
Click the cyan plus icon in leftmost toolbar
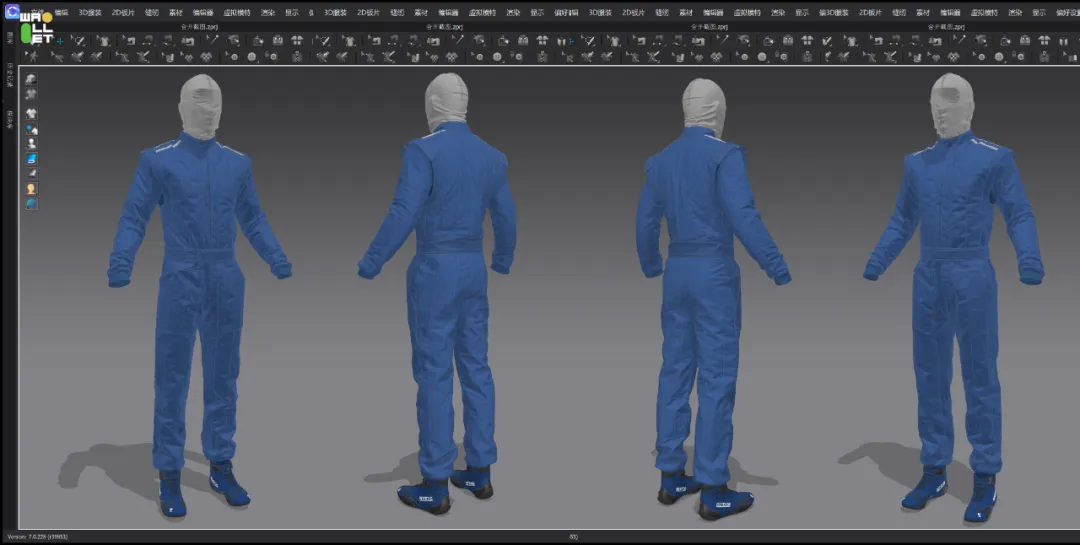coord(60,42)
